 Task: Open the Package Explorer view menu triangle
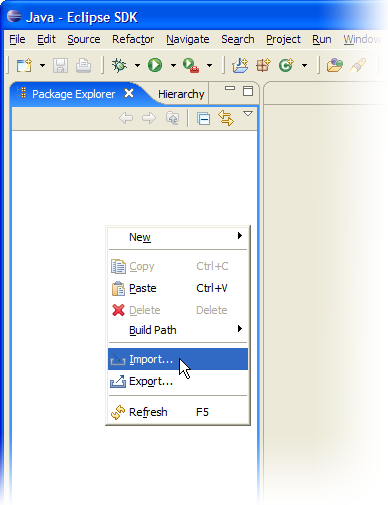pos(248,114)
